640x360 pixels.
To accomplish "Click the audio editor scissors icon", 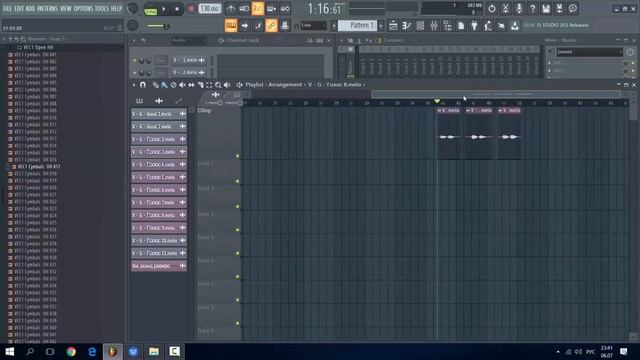I will 505,8.
